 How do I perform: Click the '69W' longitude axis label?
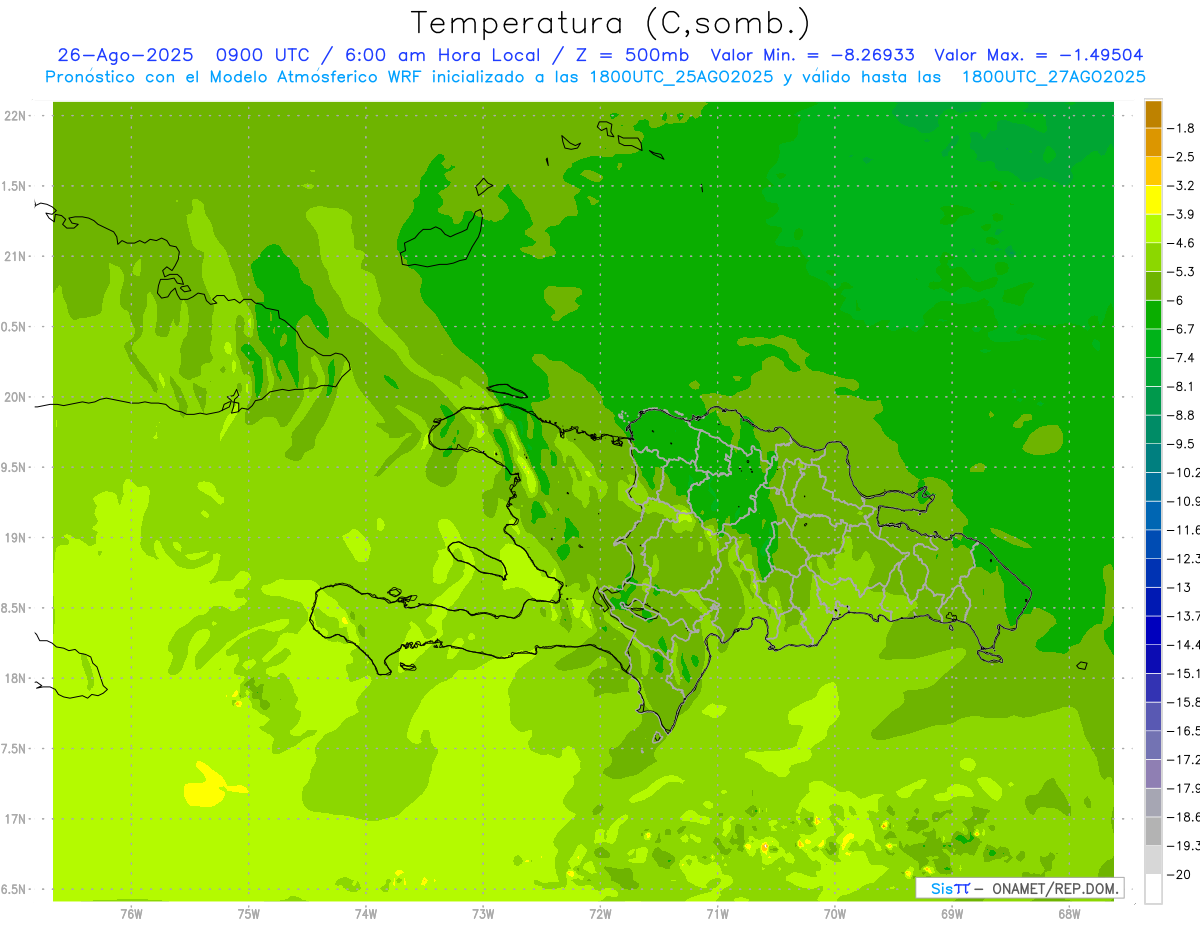click(952, 913)
